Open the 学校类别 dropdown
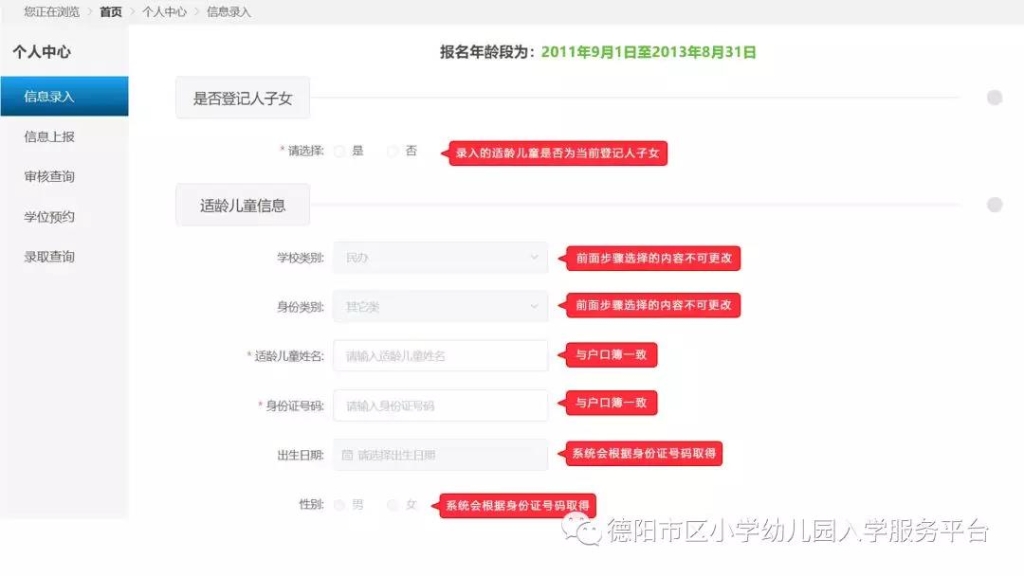This screenshot has width=1024, height=576. pos(440,258)
